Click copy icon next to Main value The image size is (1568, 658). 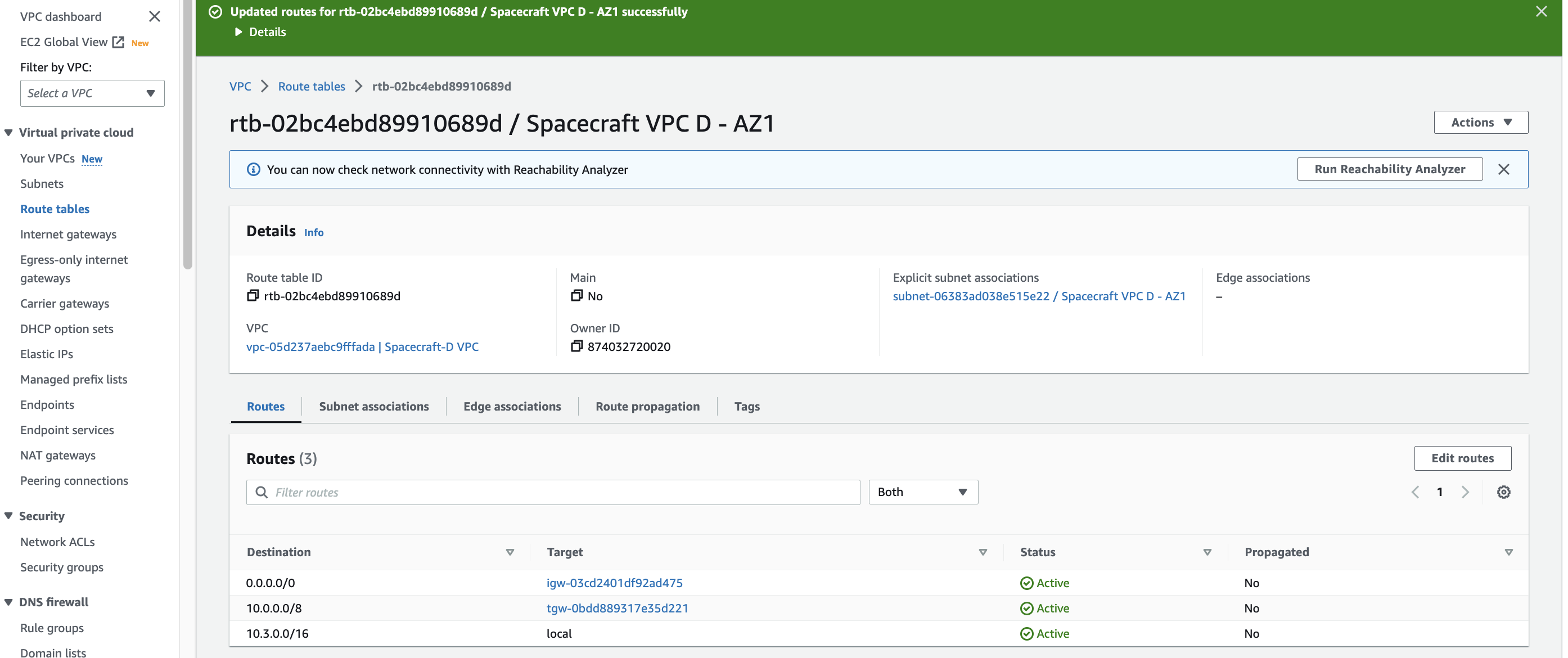coord(576,296)
